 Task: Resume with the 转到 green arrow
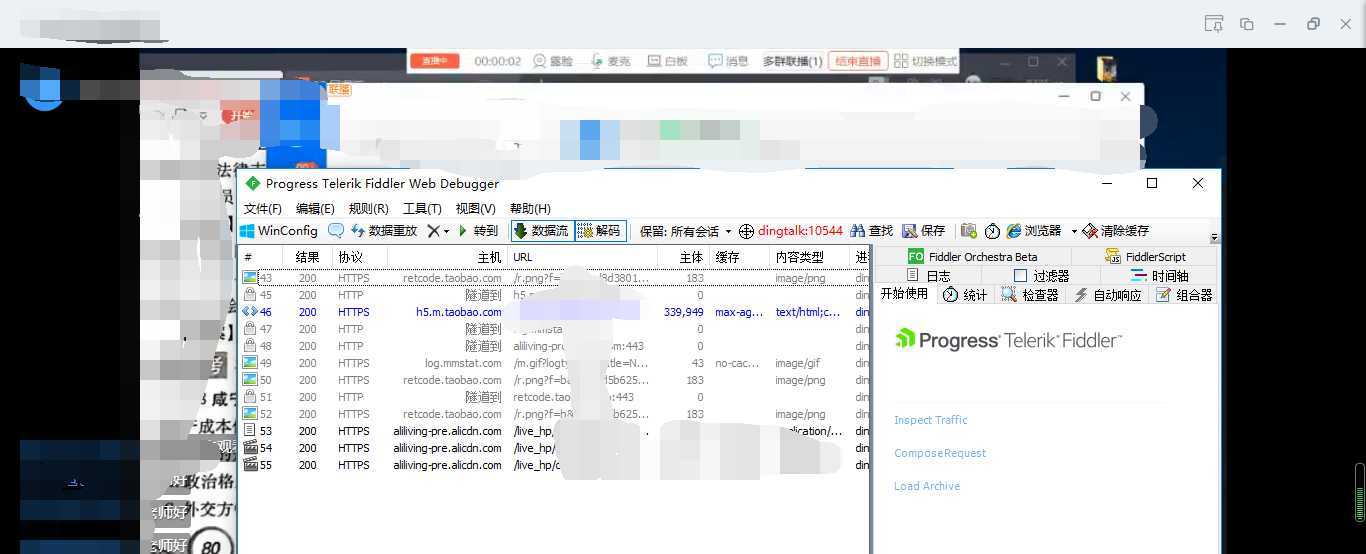click(x=478, y=231)
